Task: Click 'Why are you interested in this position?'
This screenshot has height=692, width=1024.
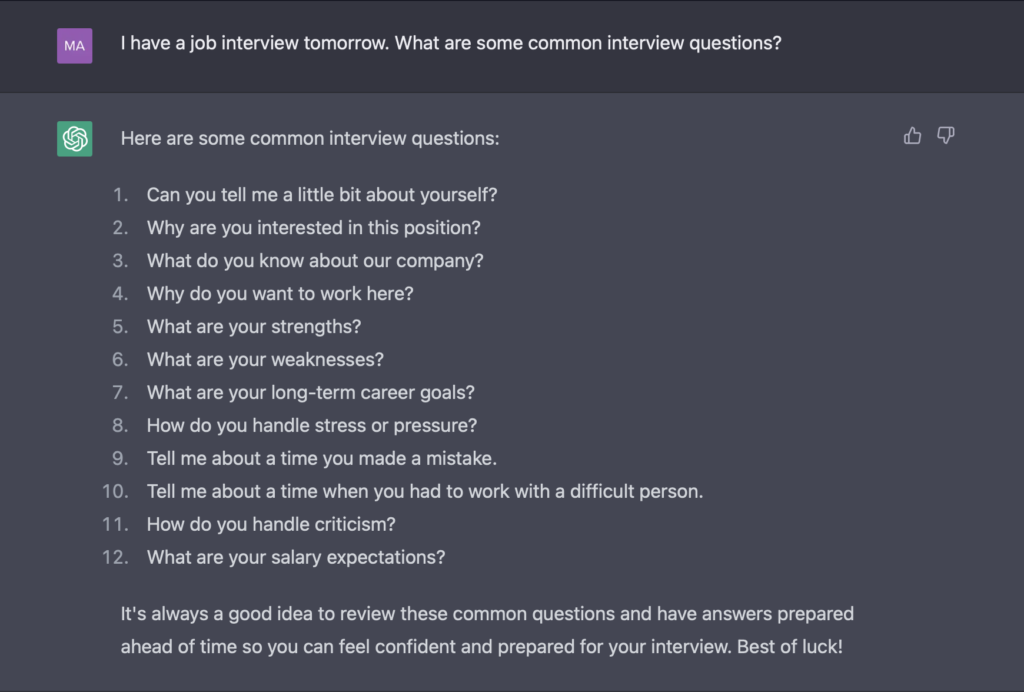Action: (x=313, y=227)
